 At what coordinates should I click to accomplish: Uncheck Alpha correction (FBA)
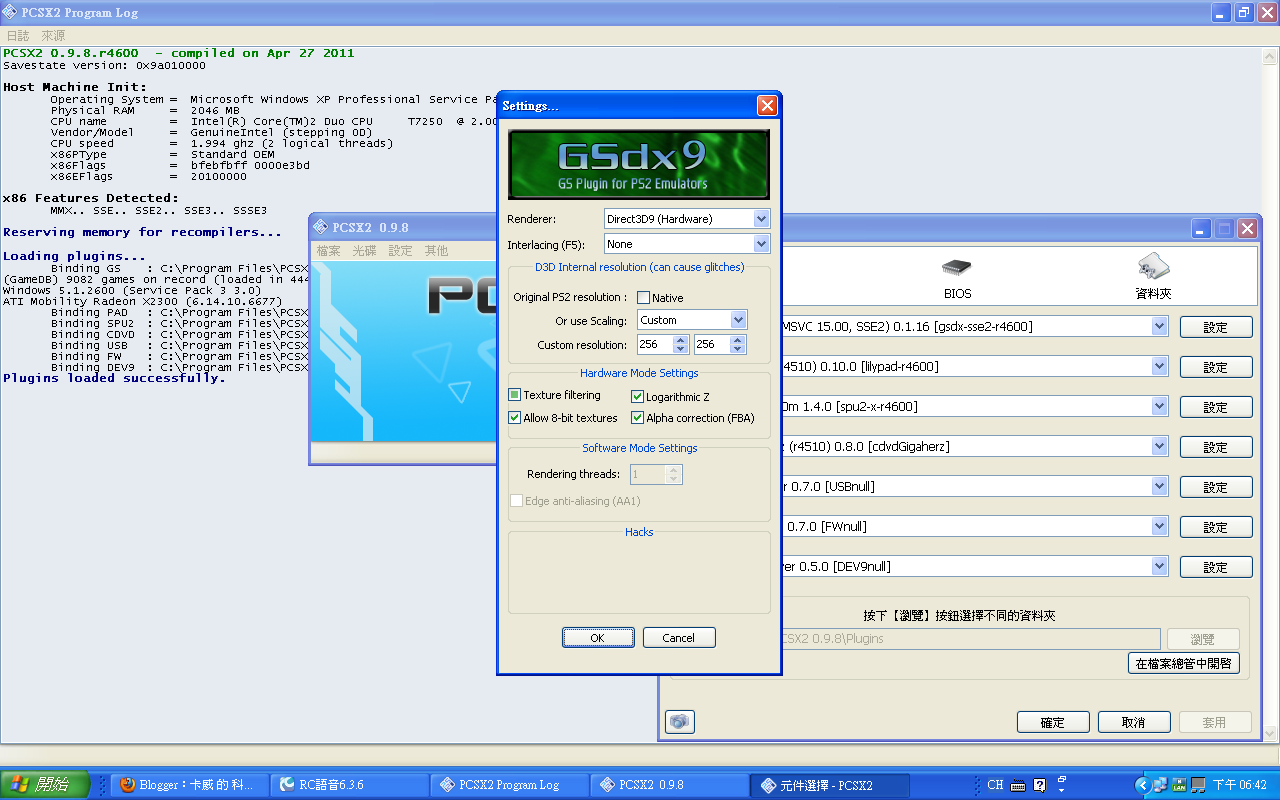tap(637, 418)
